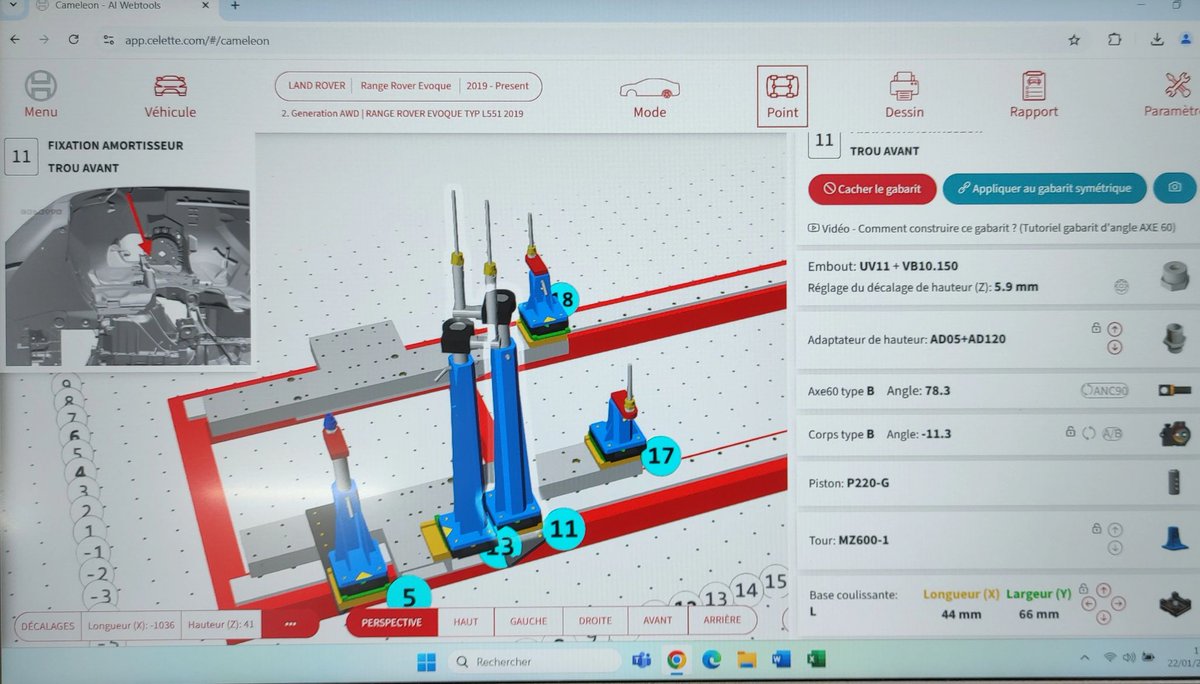Select jig point marker 17 in 3D view
The width and height of the screenshot is (1200, 684).
[659, 456]
